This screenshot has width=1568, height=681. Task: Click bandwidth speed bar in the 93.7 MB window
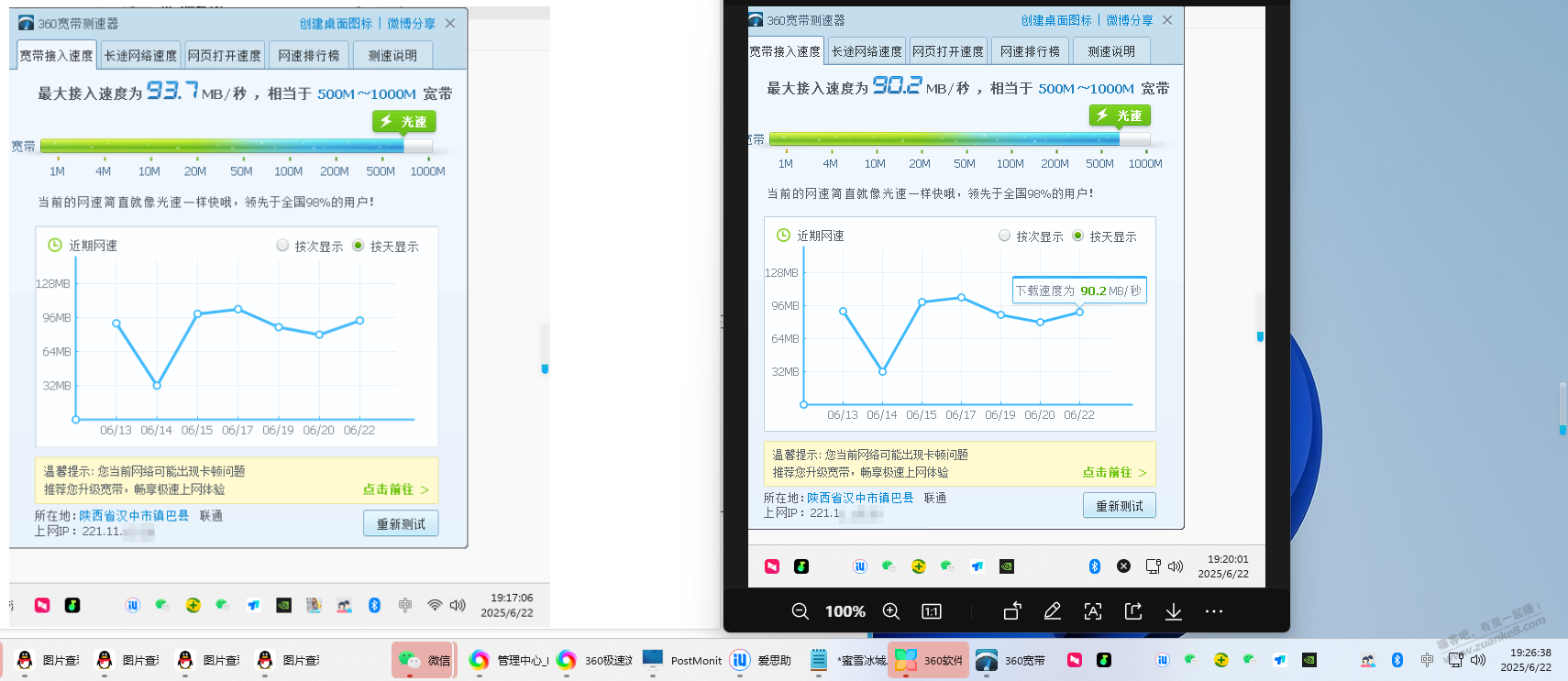pyautogui.click(x=236, y=146)
